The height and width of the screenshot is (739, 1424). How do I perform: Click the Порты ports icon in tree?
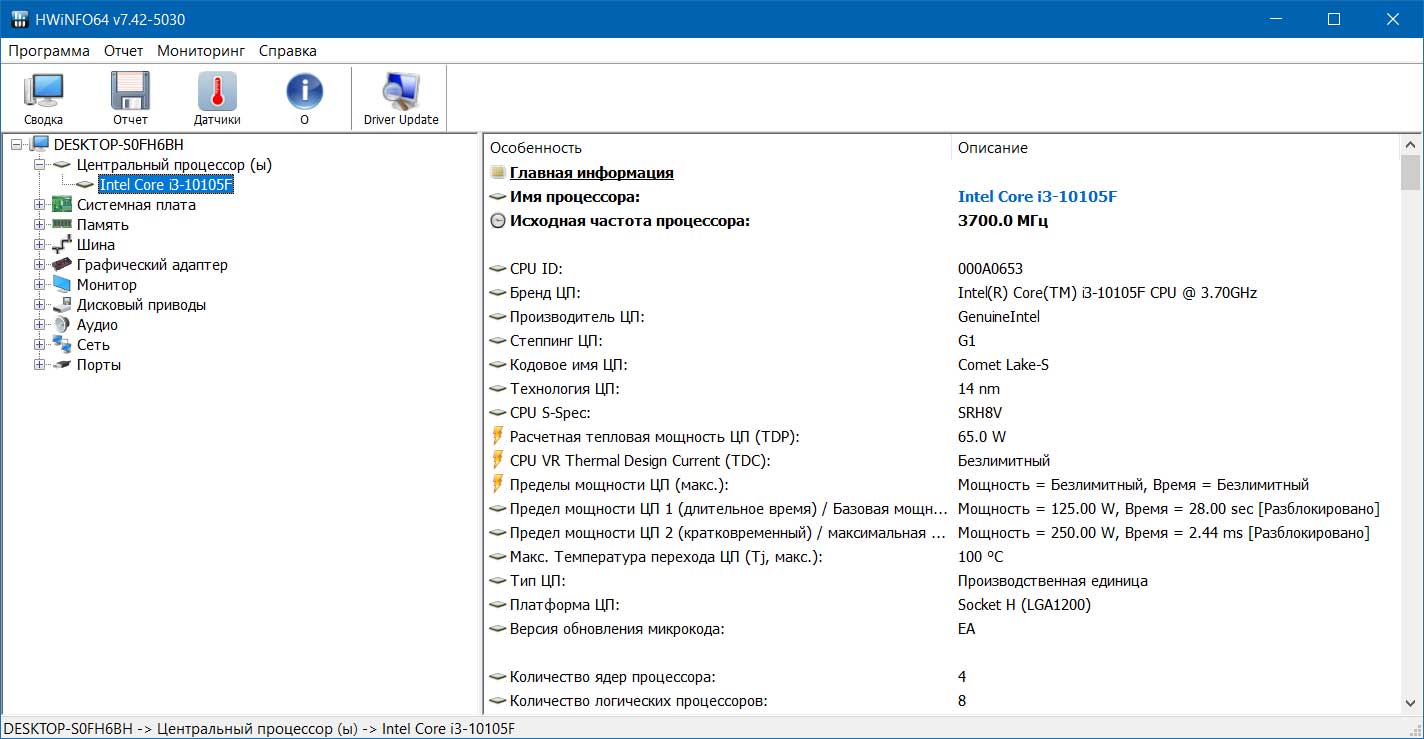[62, 365]
